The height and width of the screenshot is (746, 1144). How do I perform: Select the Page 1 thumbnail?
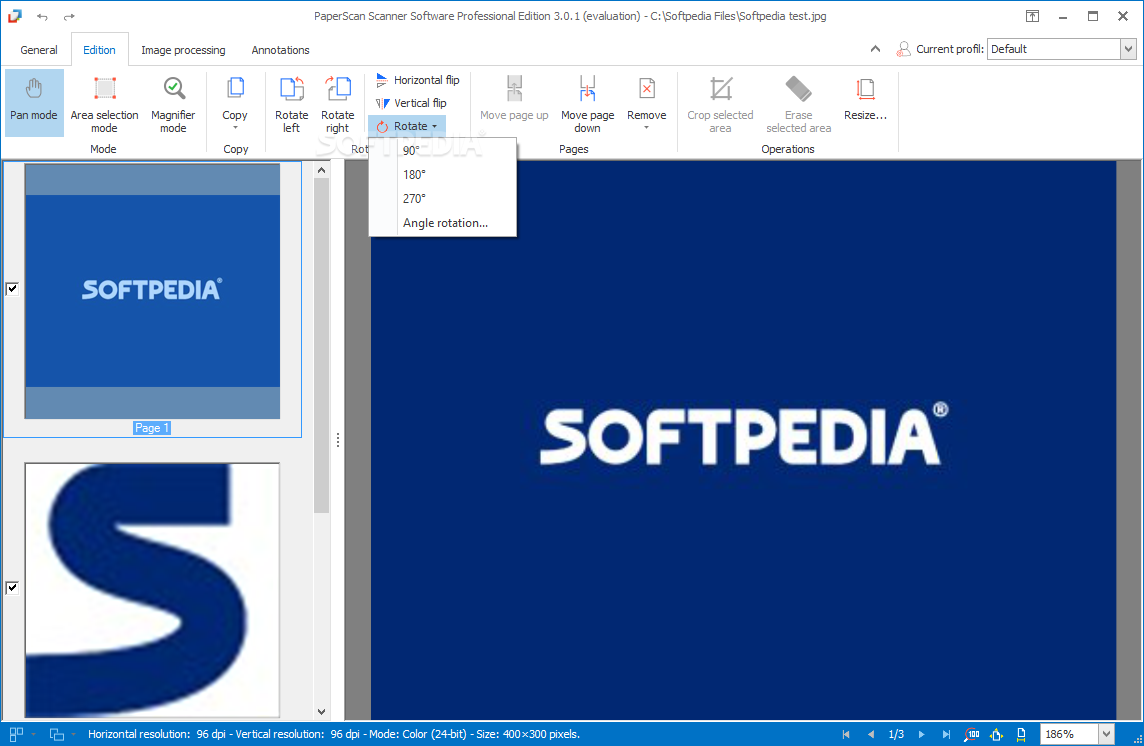click(152, 291)
